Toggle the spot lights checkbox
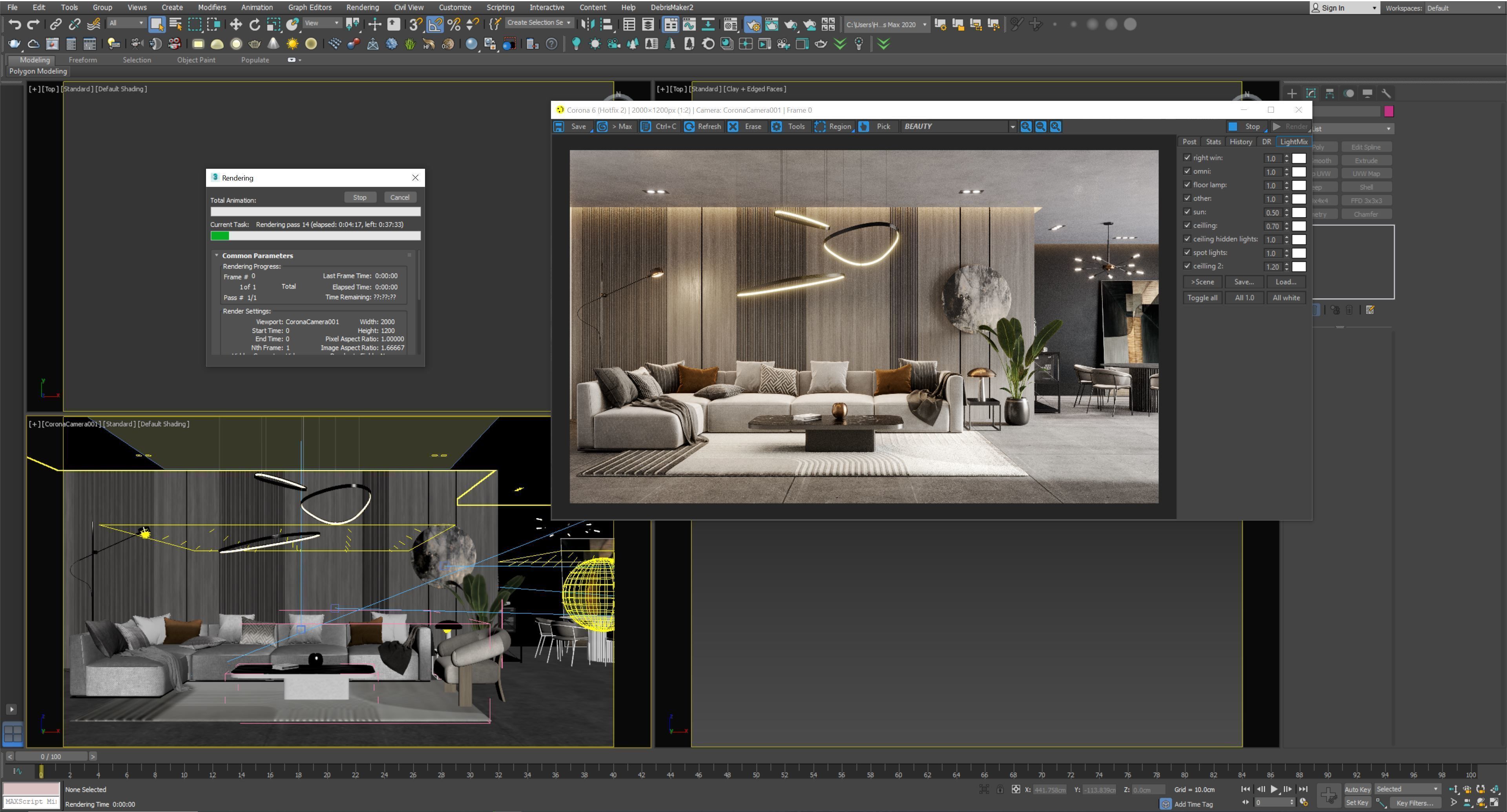This screenshot has width=1507, height=812. pos(1187,252)
